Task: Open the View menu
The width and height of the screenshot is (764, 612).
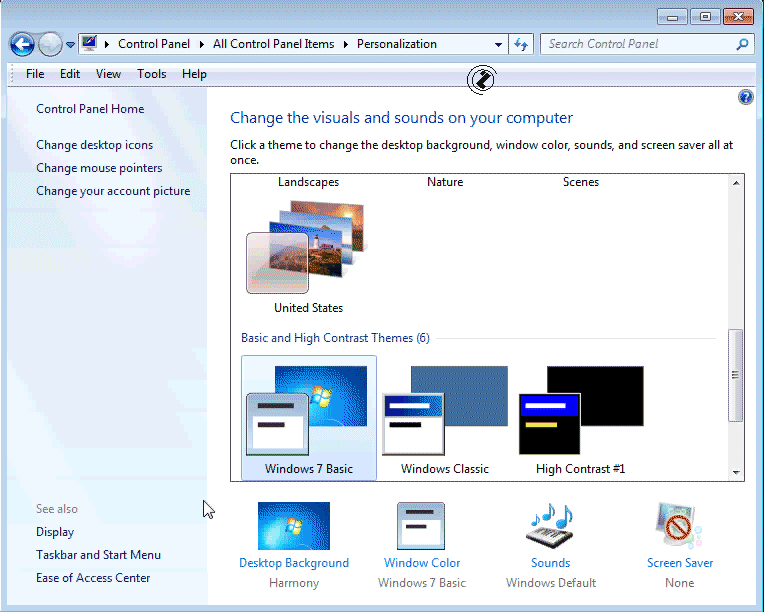Action: click(108, 74)
